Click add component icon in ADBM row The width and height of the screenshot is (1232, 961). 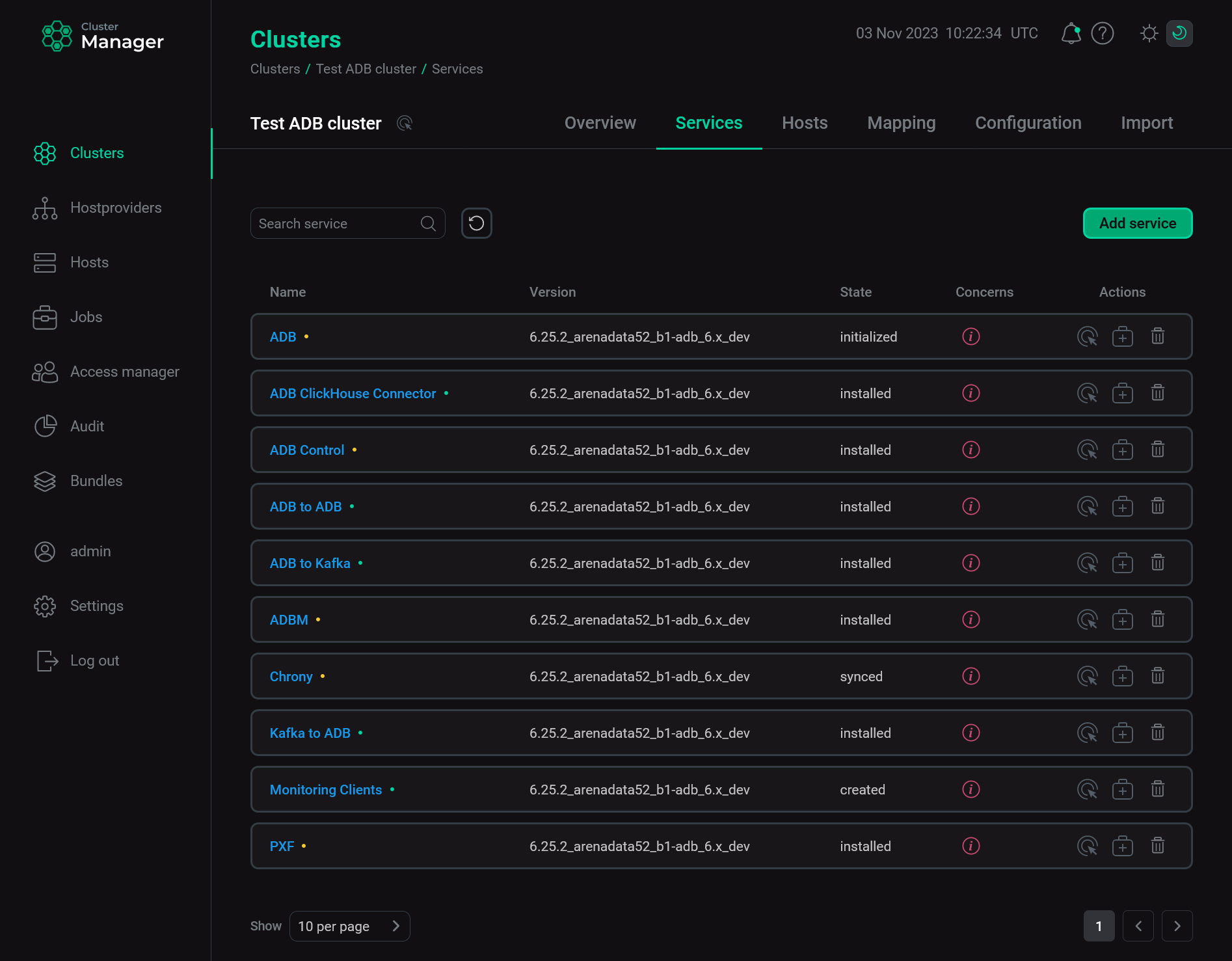click(1123, 619)
